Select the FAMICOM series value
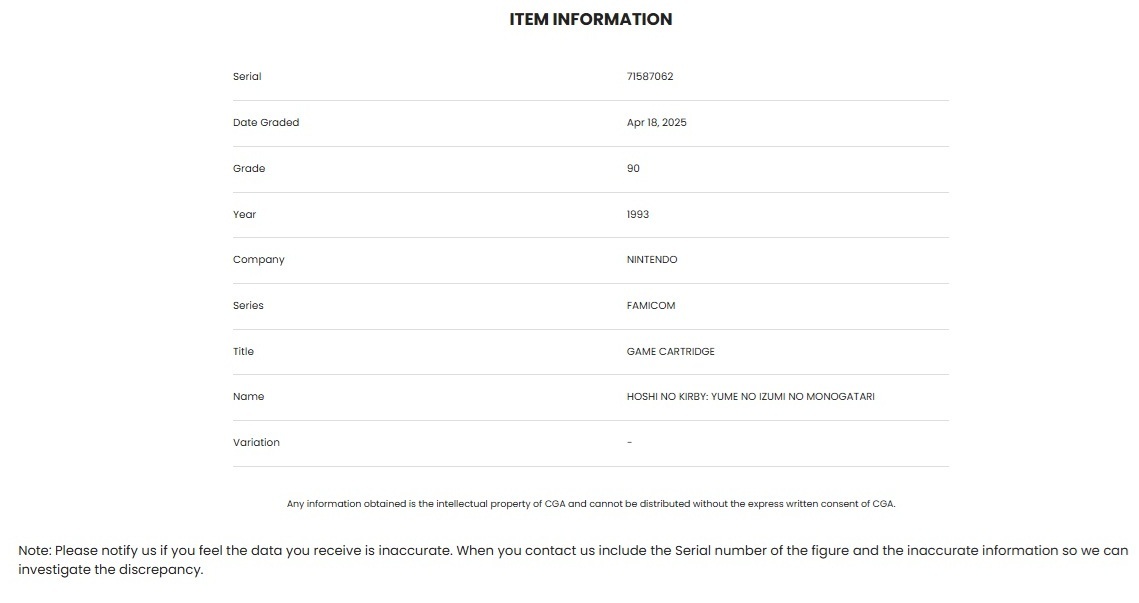Screen dimensions: 1139x603 click(651, 306)
